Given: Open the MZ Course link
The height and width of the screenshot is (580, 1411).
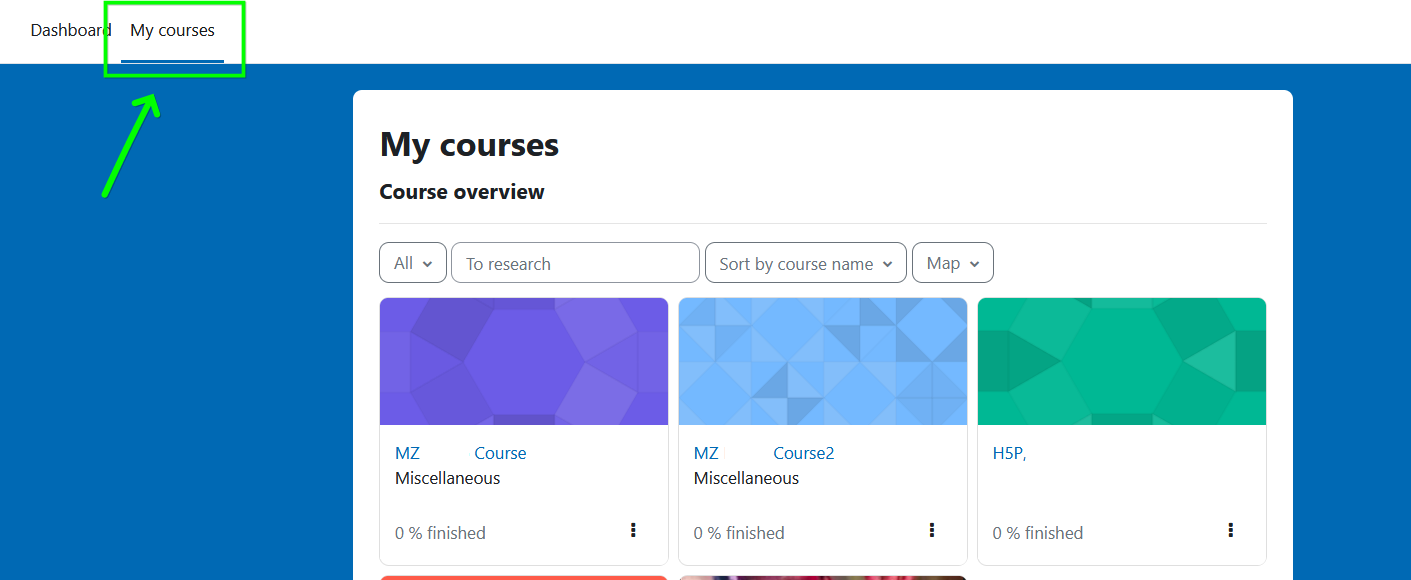Looking at the screenshot, I should (460, 453).
